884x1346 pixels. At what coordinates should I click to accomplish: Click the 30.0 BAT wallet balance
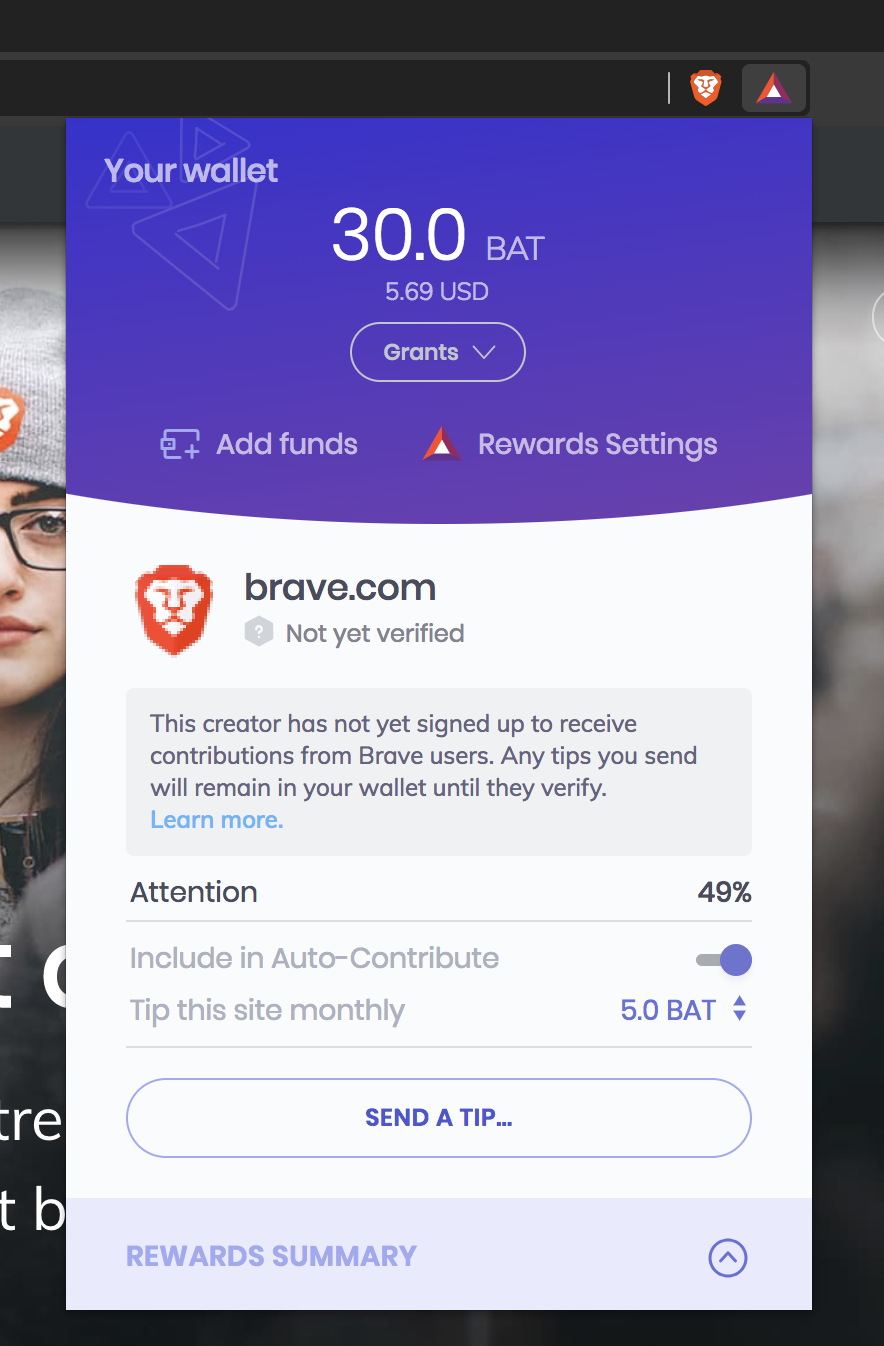(x=438, y=237)
